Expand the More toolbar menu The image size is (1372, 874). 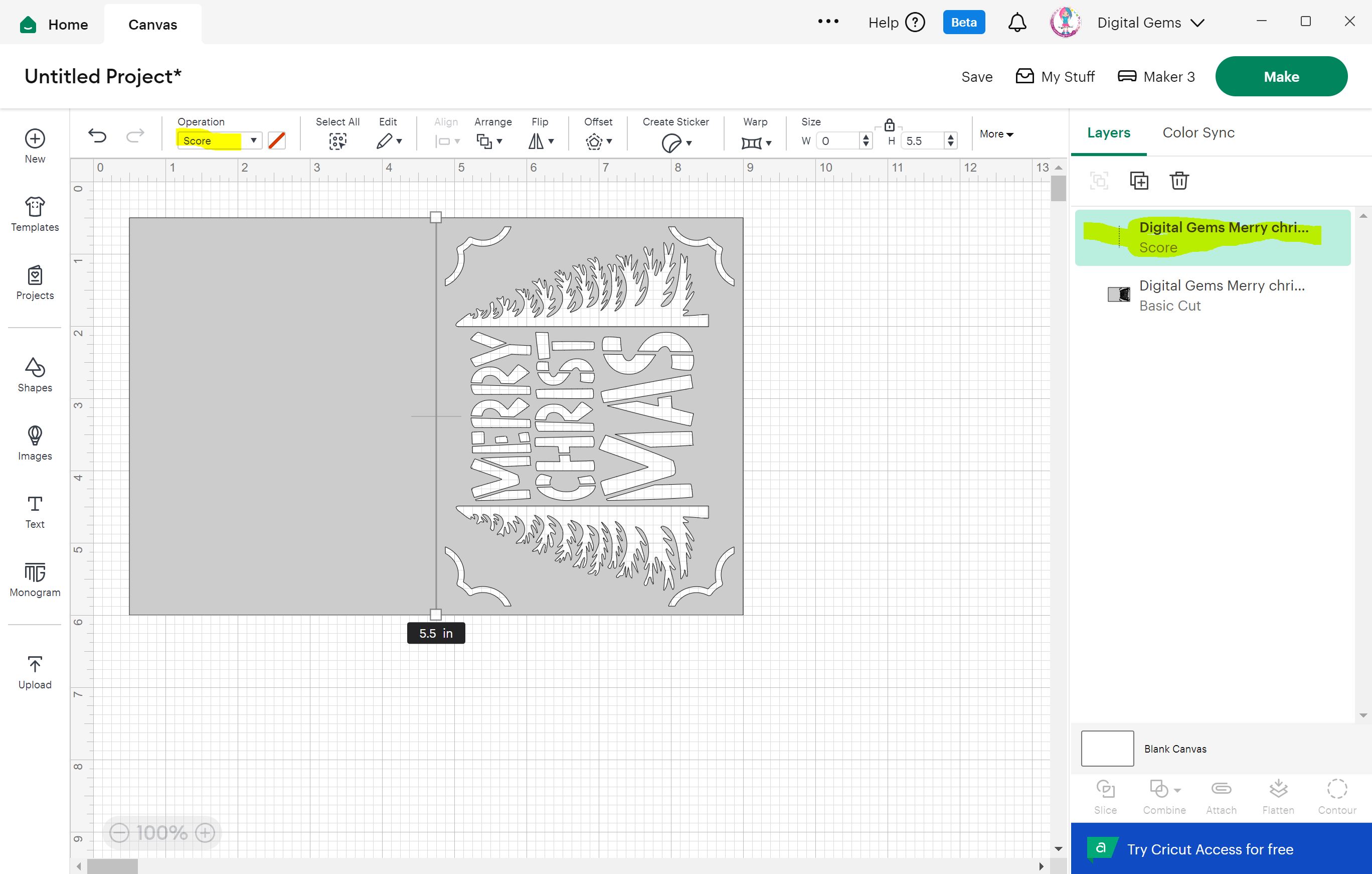pyautogui.click(x=996, y=134)
